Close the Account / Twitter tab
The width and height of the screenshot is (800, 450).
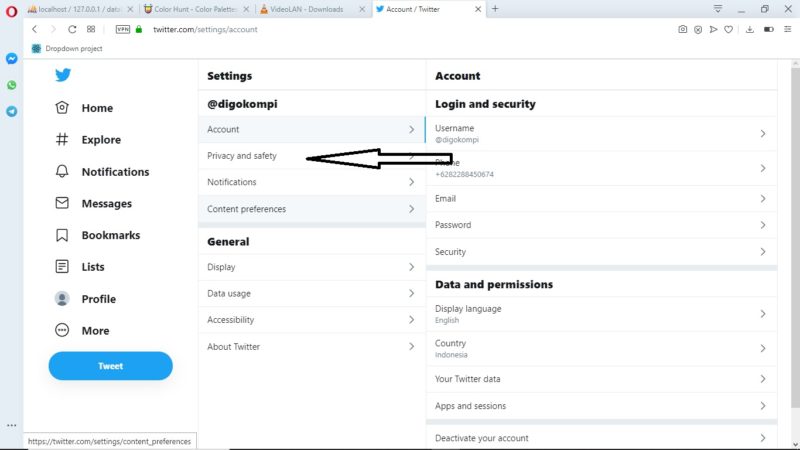pyautogui.click(x=478, y=9)
